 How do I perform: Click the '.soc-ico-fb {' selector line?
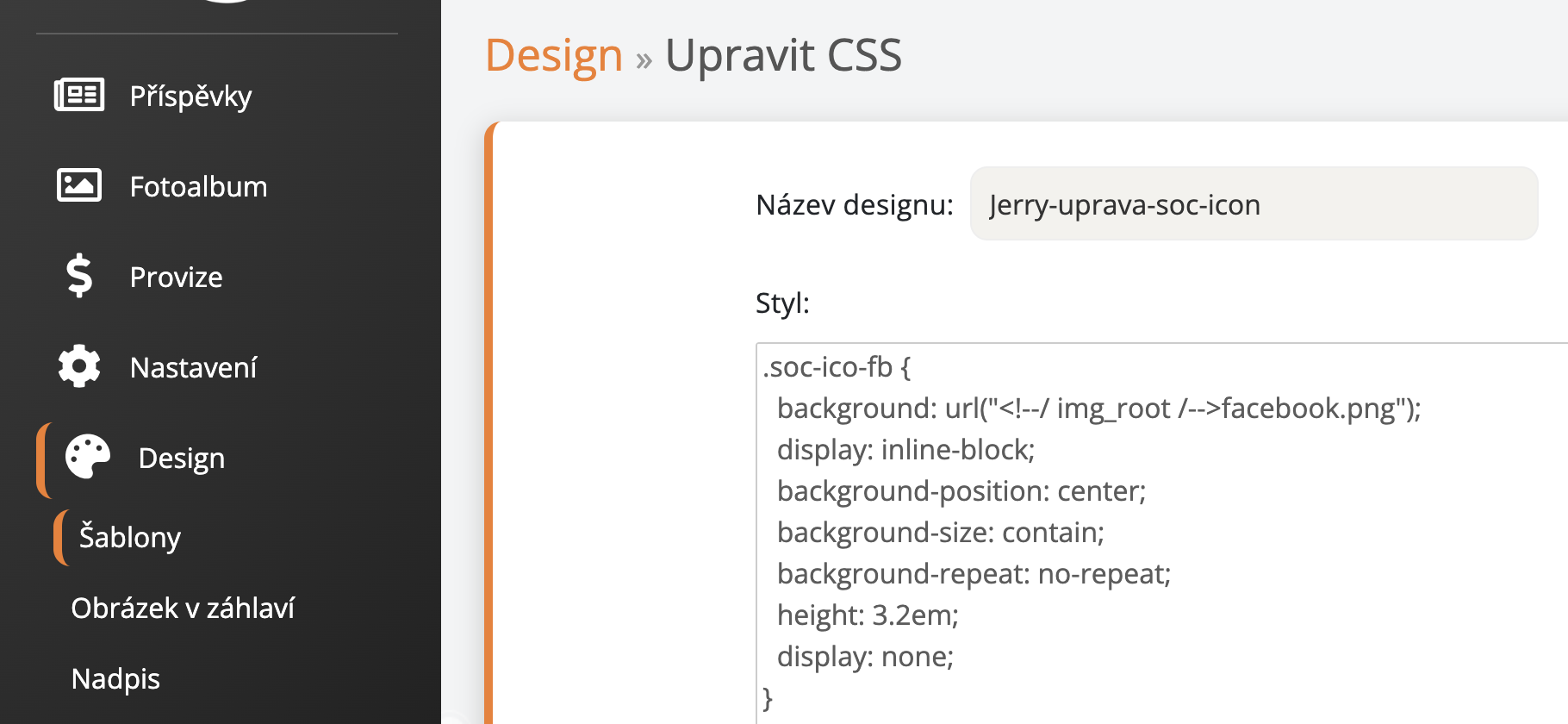(x=837, y=367)
